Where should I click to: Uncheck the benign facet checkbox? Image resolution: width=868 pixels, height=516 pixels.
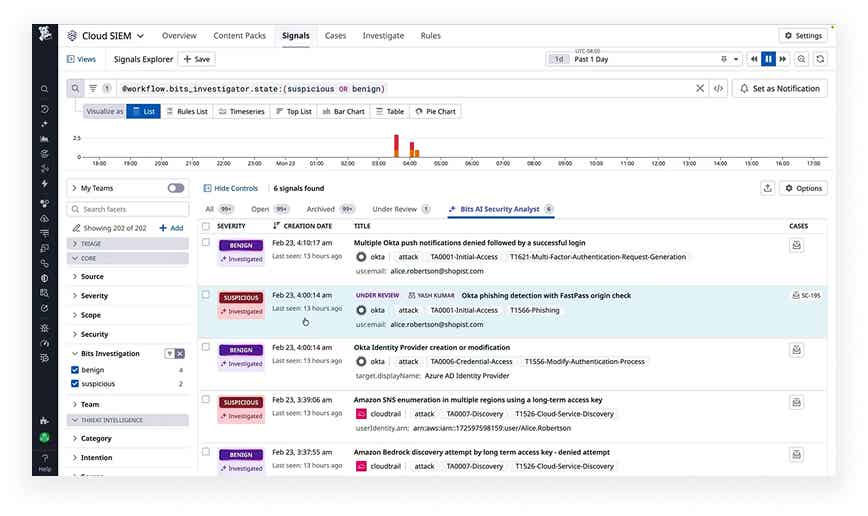75,369
